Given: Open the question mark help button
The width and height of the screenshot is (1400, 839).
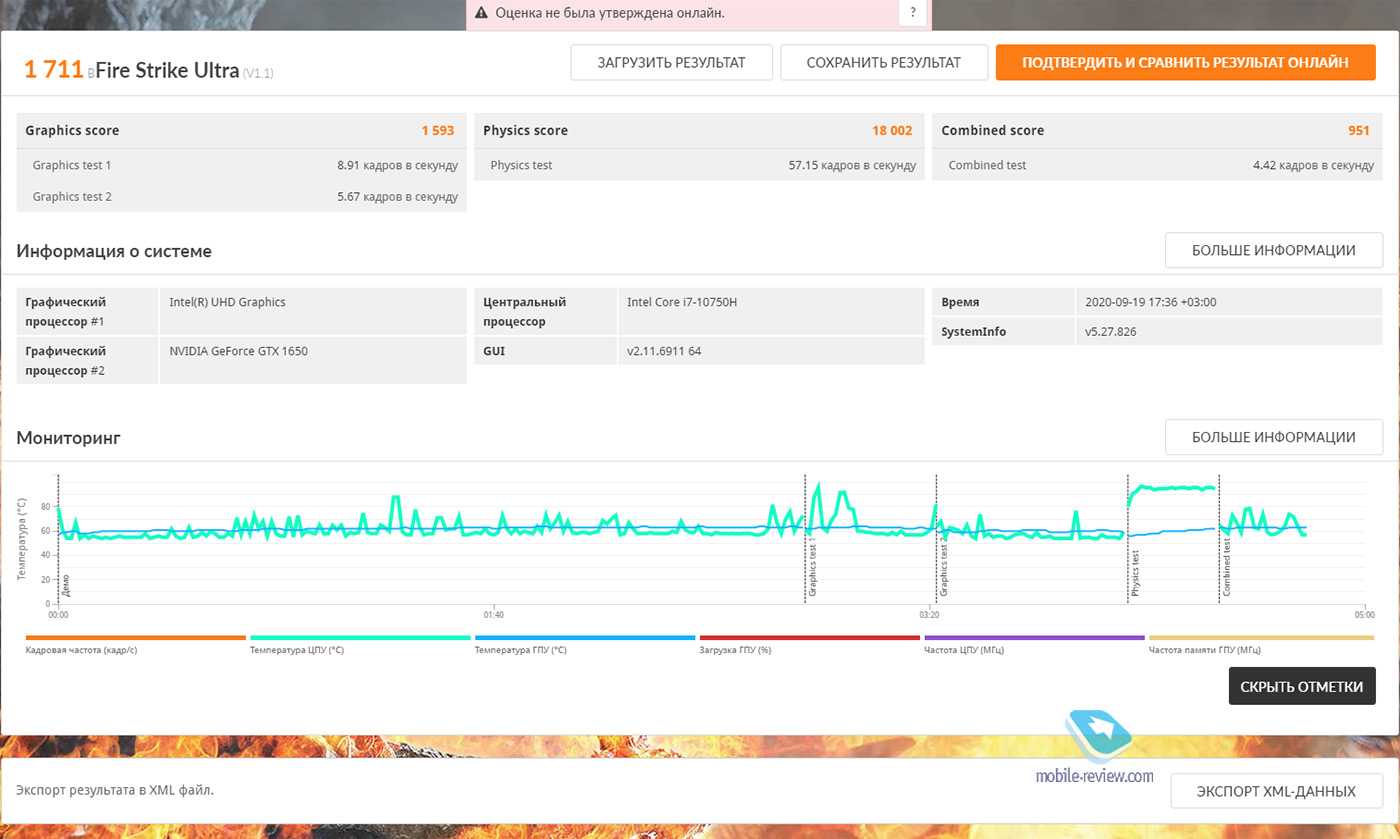Looking at the screenshot, I should click(912, 13).
